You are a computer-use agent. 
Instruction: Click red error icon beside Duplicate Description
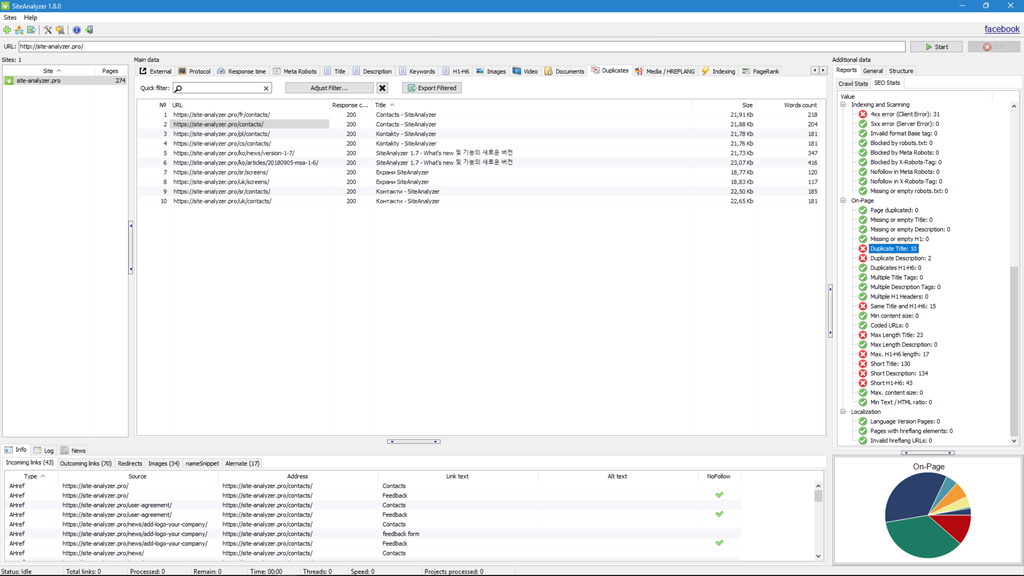(863, 258)
